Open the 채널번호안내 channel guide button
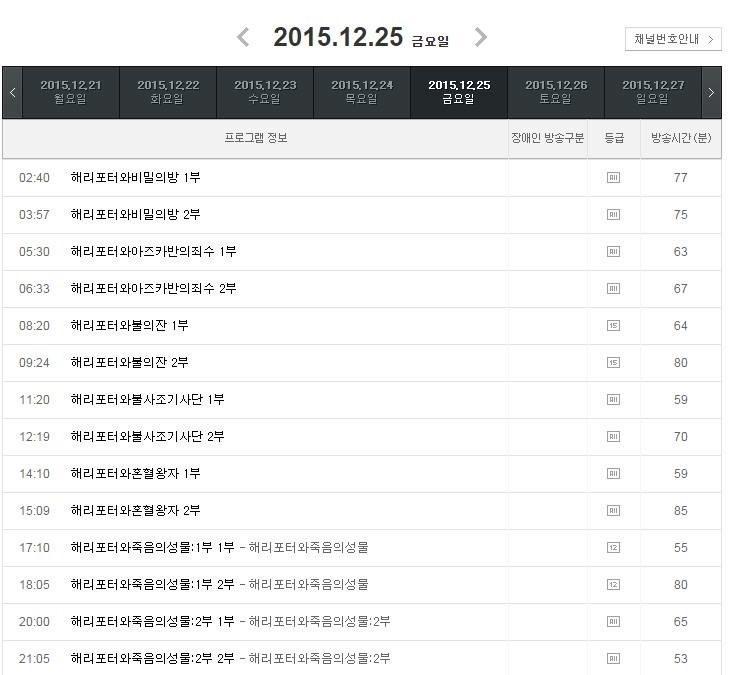738x675 pixels. pos(673,39)
